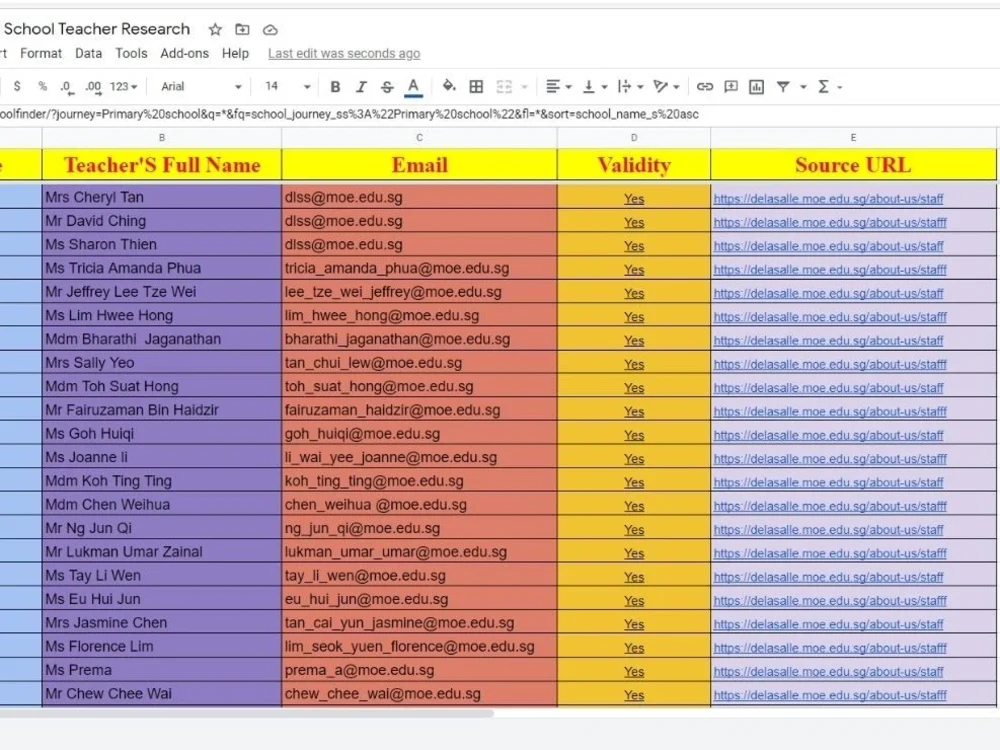The width and height of the screenshot is (1000, 750).
Task: Open the source URL in Mr Chew Chee Wai row
Action: point(830,695)
